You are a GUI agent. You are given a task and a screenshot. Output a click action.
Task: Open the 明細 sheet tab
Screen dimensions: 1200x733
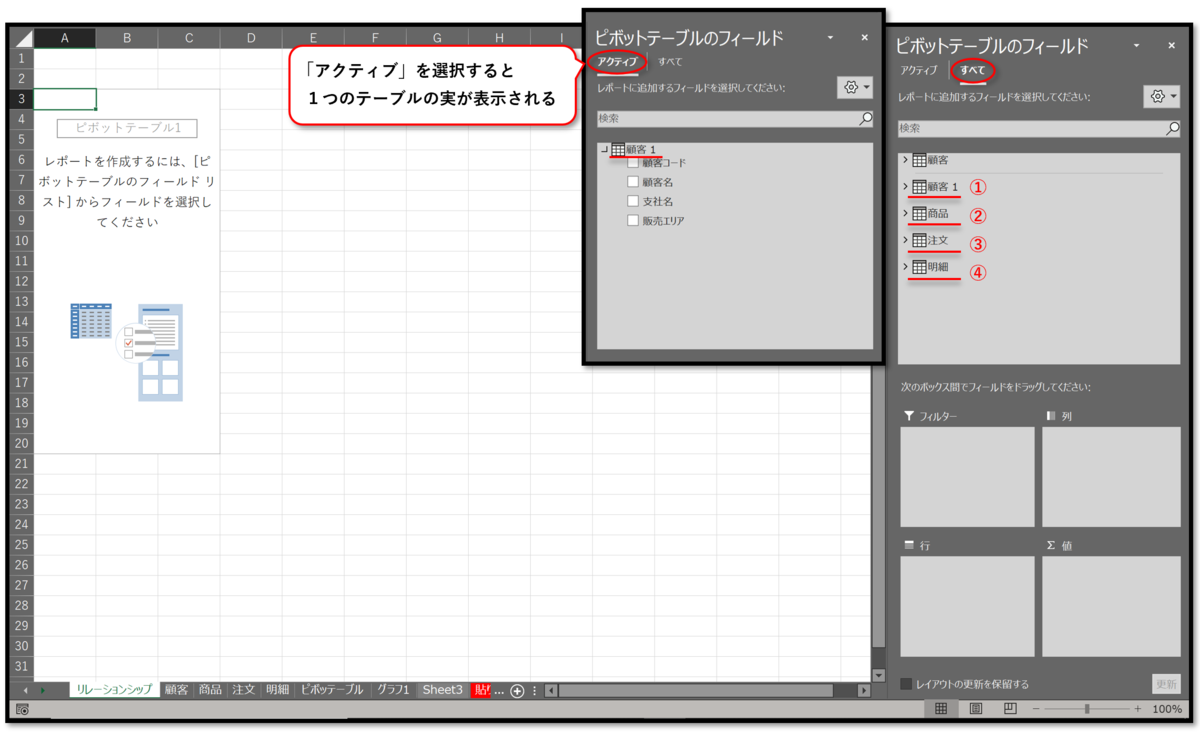pos(278,690)
